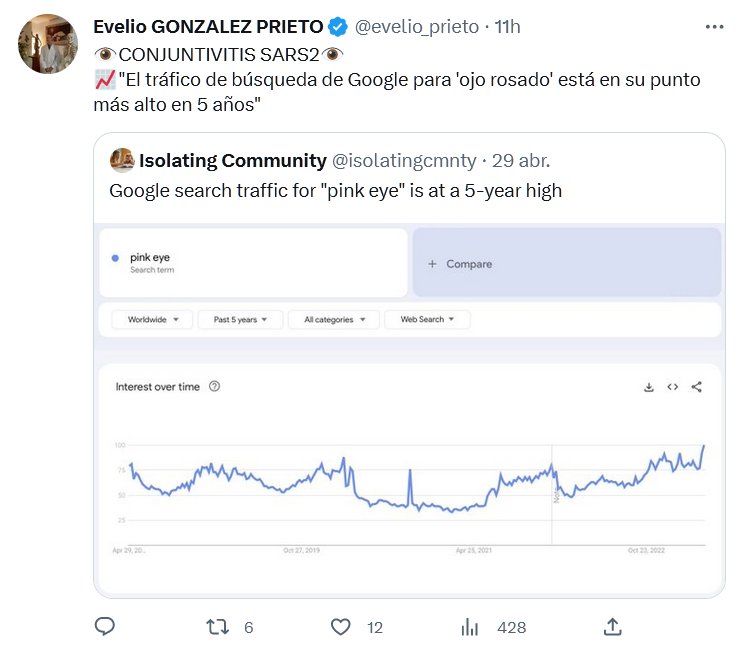Download the Interest over time chart
The height and width of the screenshot is (650, 742).
(648, 387)
